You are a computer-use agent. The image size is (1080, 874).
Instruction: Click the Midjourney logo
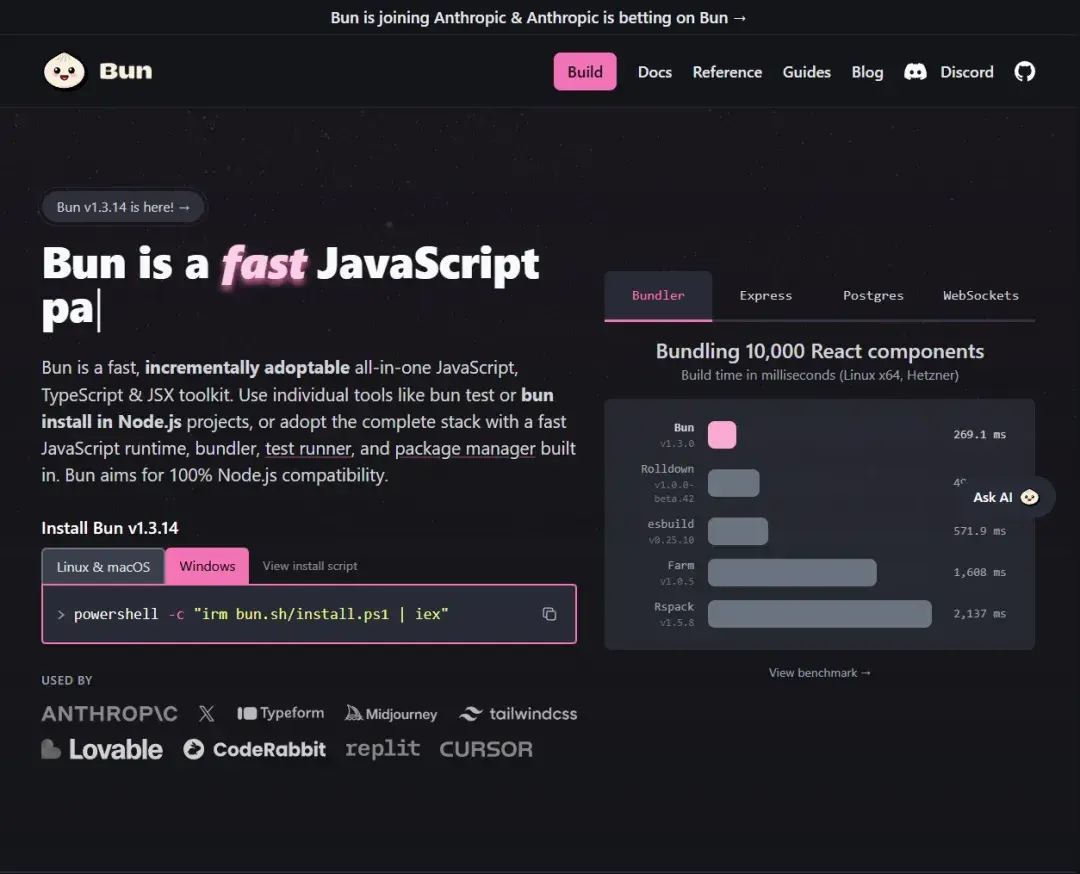click(391, 714)
